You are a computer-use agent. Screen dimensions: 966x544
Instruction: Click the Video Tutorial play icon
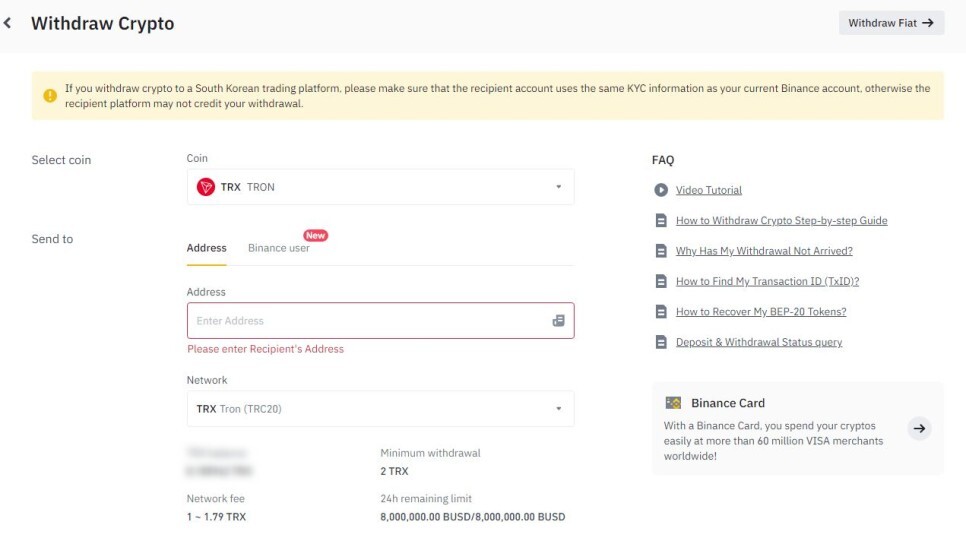tap(660, 190)
